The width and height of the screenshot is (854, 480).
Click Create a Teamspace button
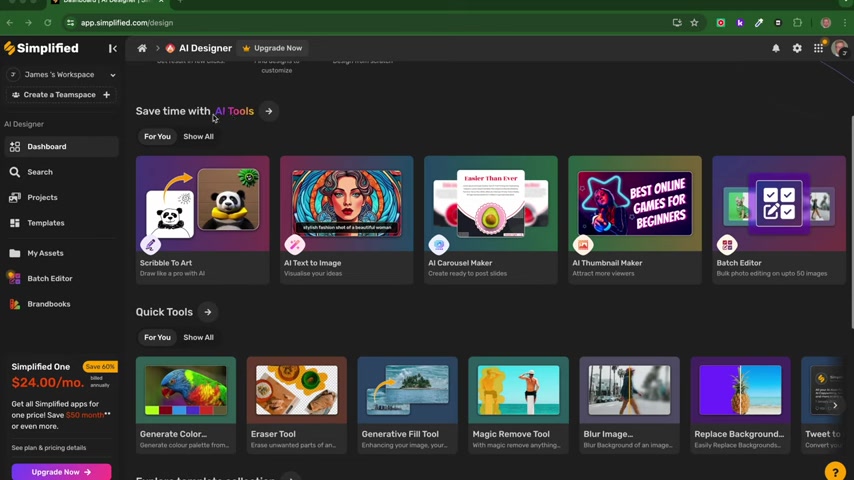tap(60, 95)
